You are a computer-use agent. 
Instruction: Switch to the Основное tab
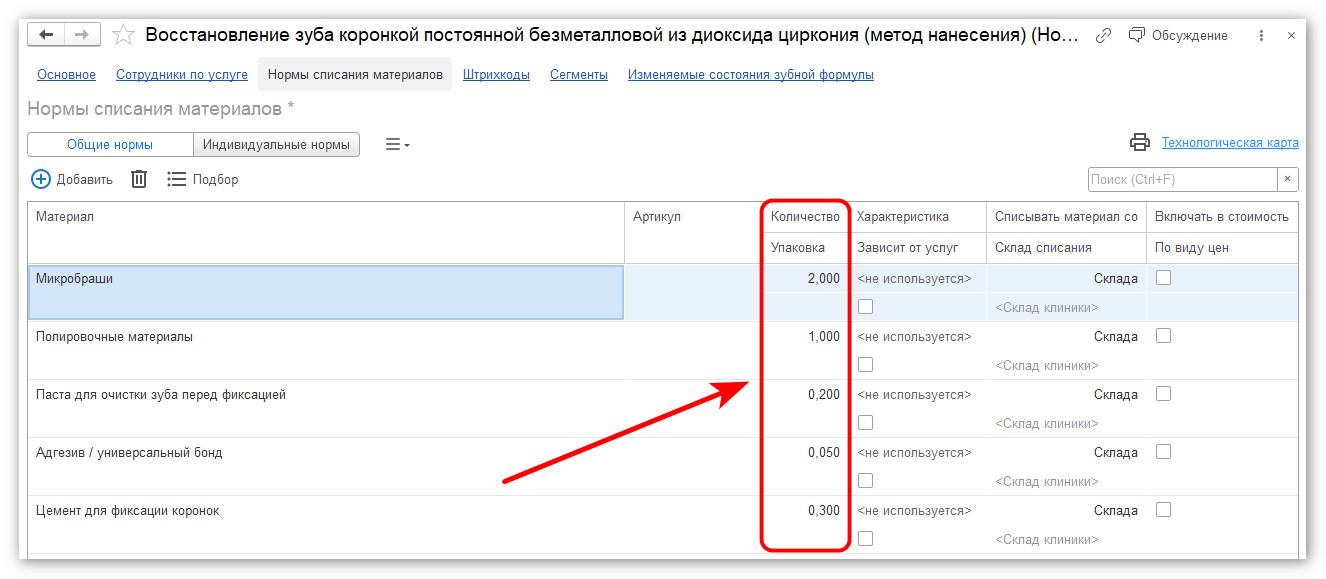tap(66, 74)
